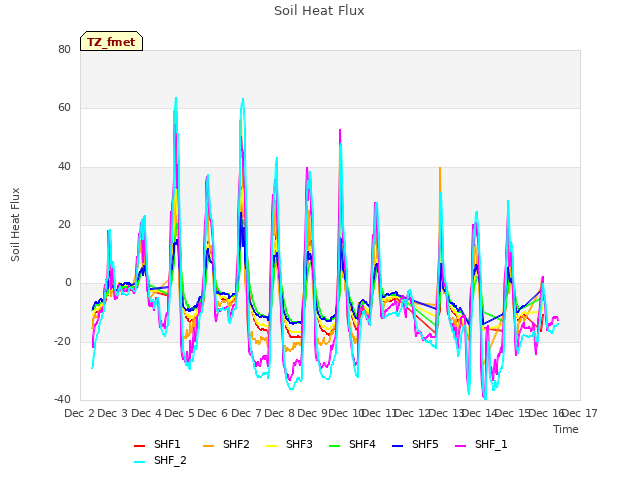Click the SHF4 legend label
The width and height of the screenshot is (640, 480).
click(x=362, y=444)
